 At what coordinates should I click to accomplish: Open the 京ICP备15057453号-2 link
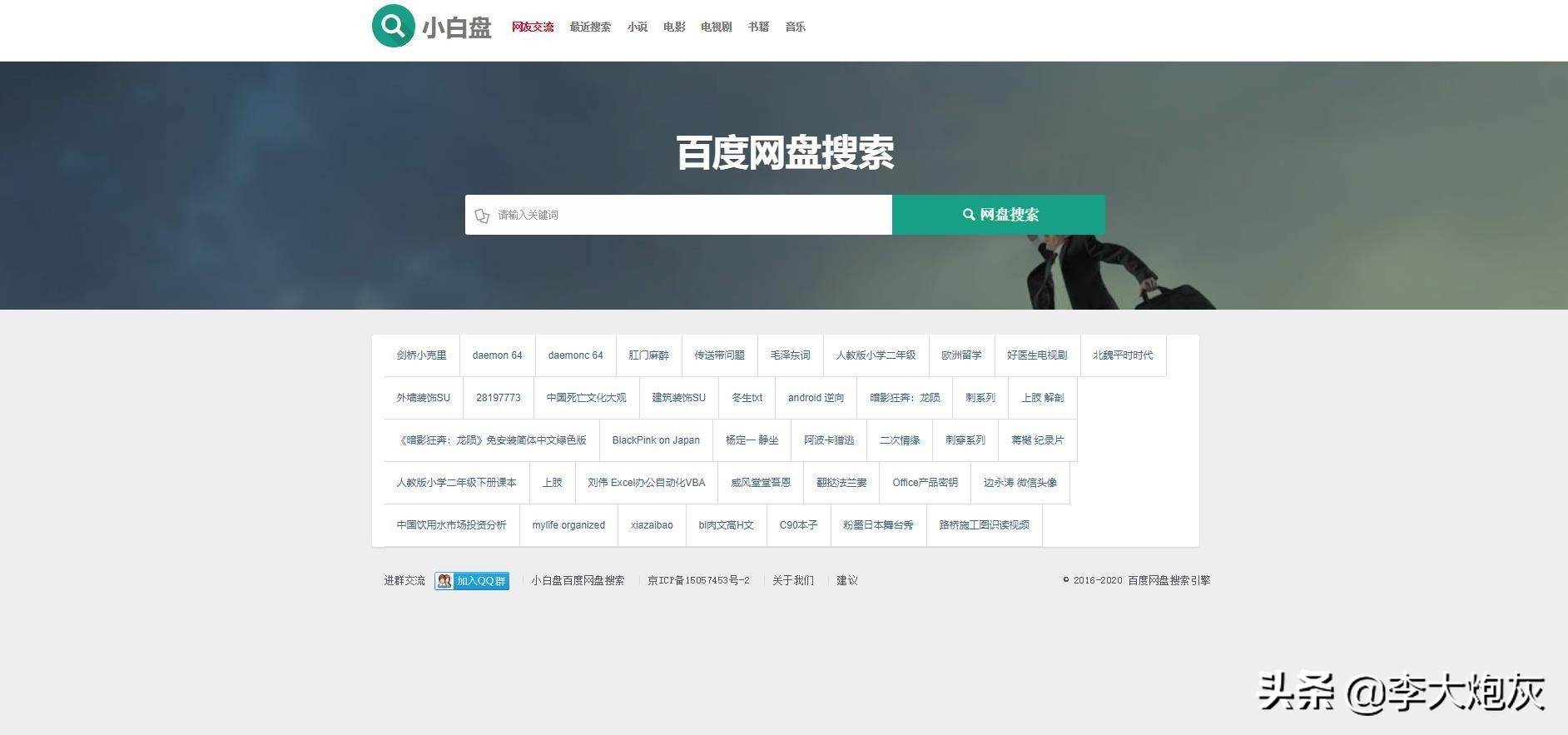(698, 580)
